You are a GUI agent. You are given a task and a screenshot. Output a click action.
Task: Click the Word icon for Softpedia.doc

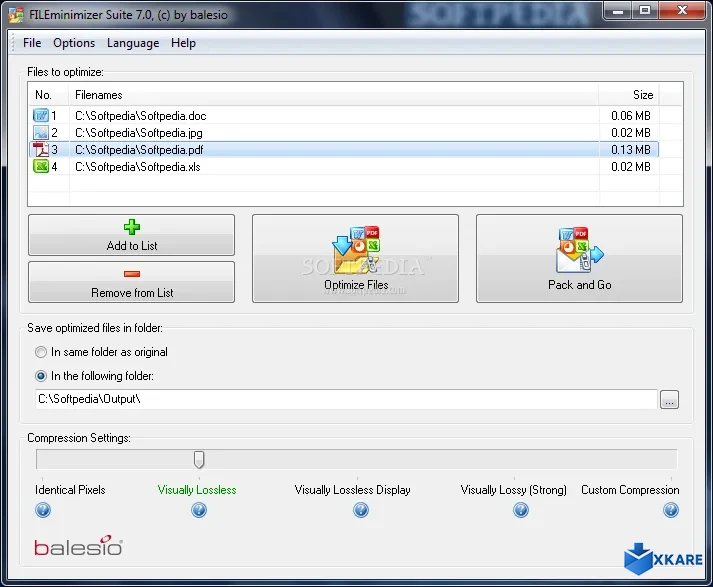pos(41,115)
